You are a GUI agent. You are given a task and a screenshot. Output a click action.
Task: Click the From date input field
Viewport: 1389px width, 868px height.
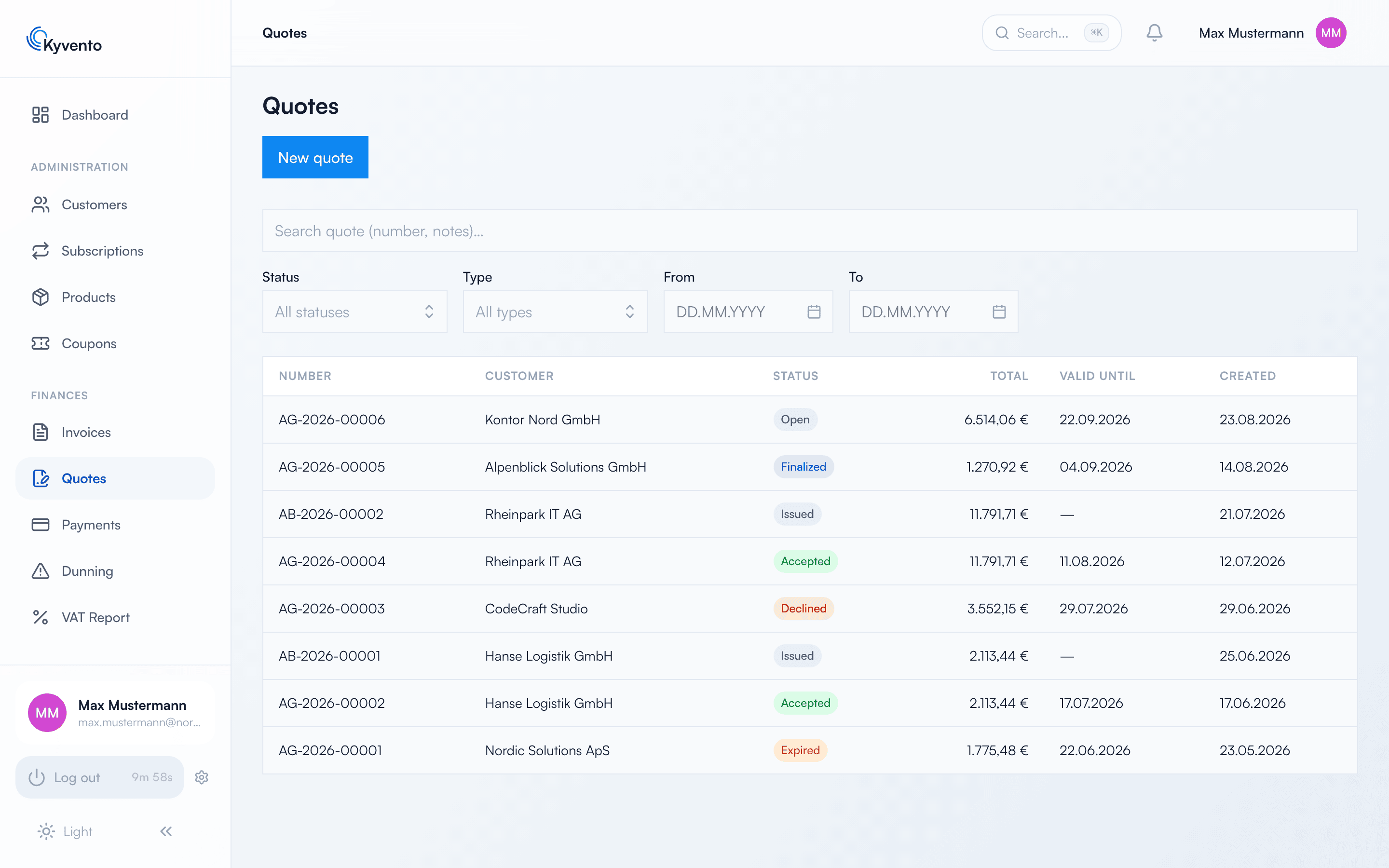(x=748, y=312)
